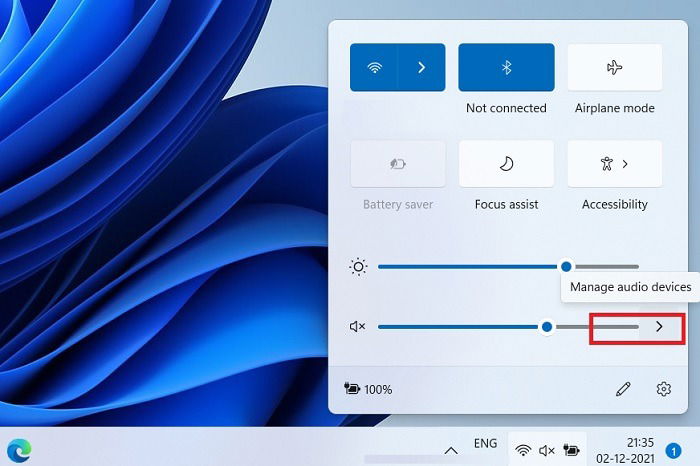
Task: Open Settings via gear icon
Action: coord(663,389)
